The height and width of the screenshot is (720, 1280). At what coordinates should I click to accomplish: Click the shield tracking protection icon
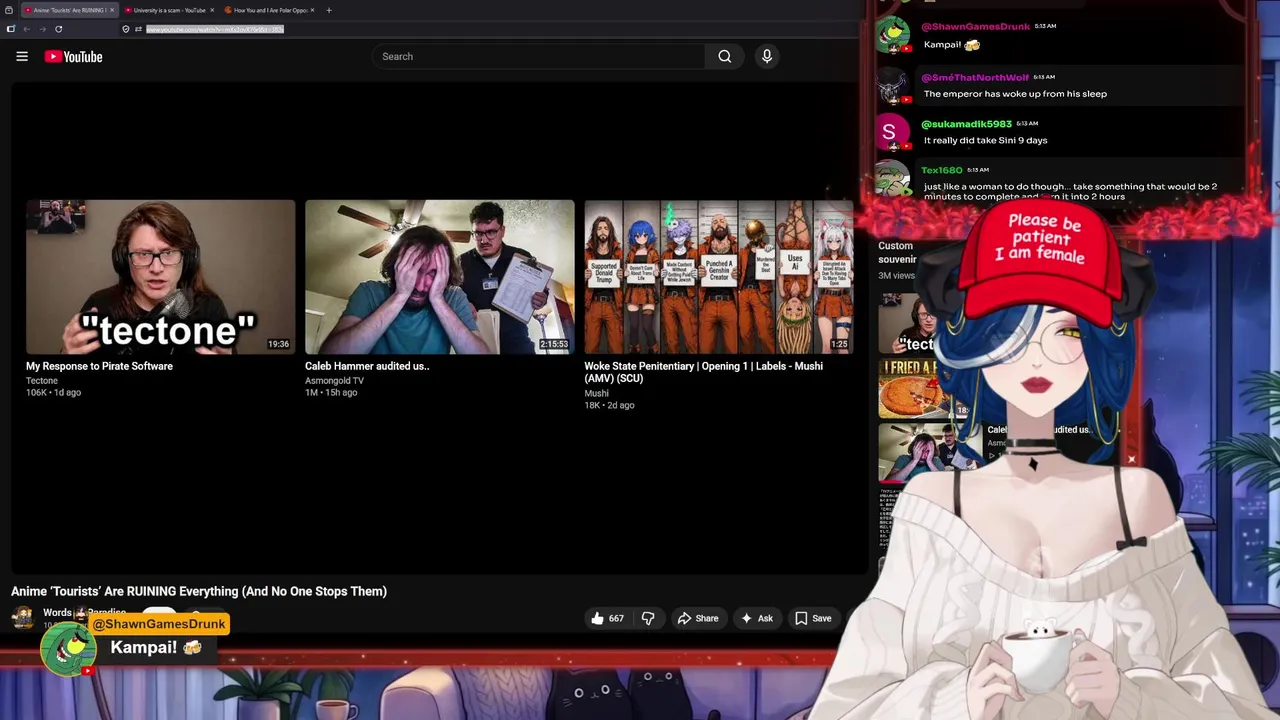[x=126, y=29]
